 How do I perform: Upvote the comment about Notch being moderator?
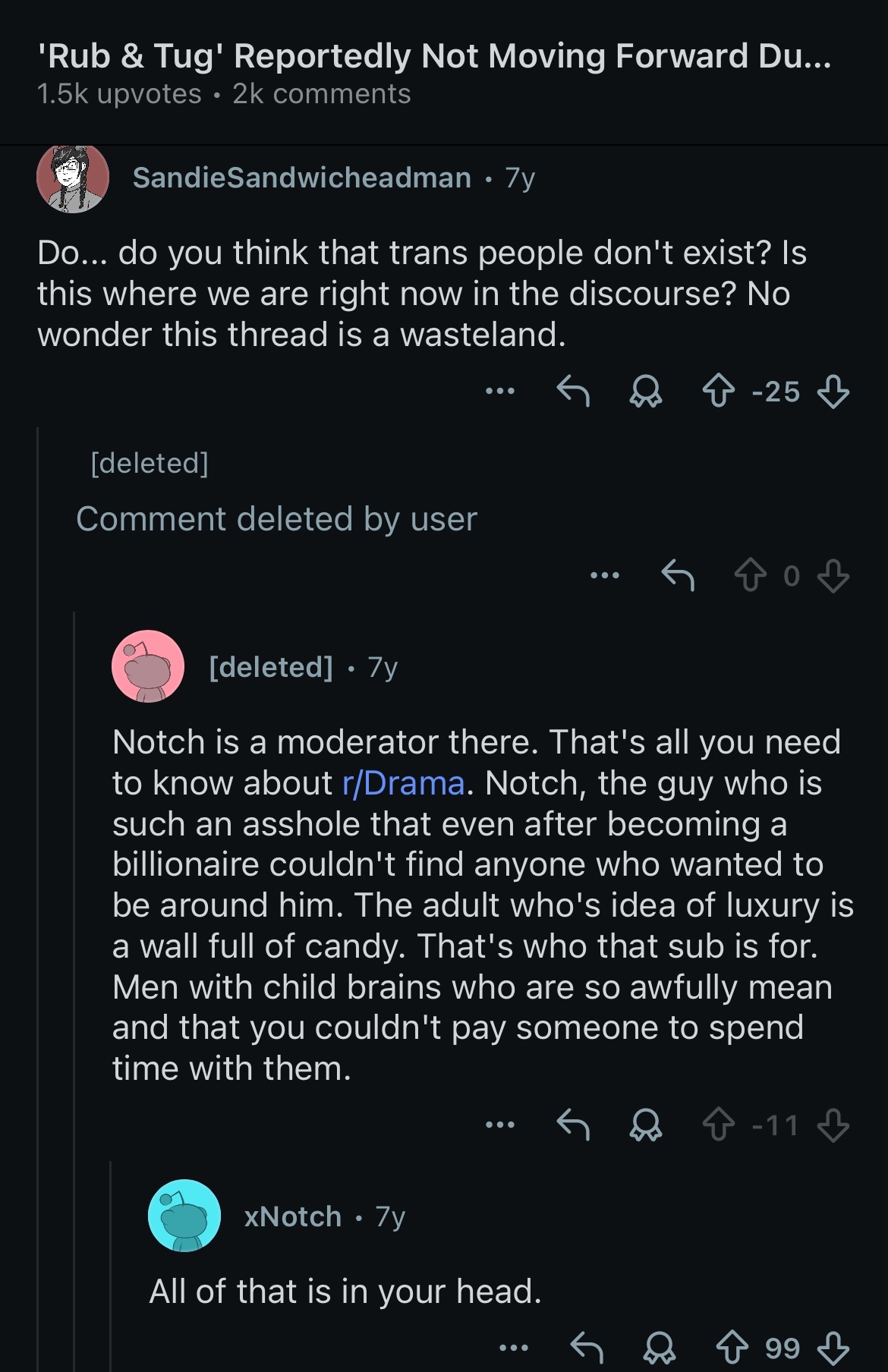pyautogui.click(x=718, y=1125)
